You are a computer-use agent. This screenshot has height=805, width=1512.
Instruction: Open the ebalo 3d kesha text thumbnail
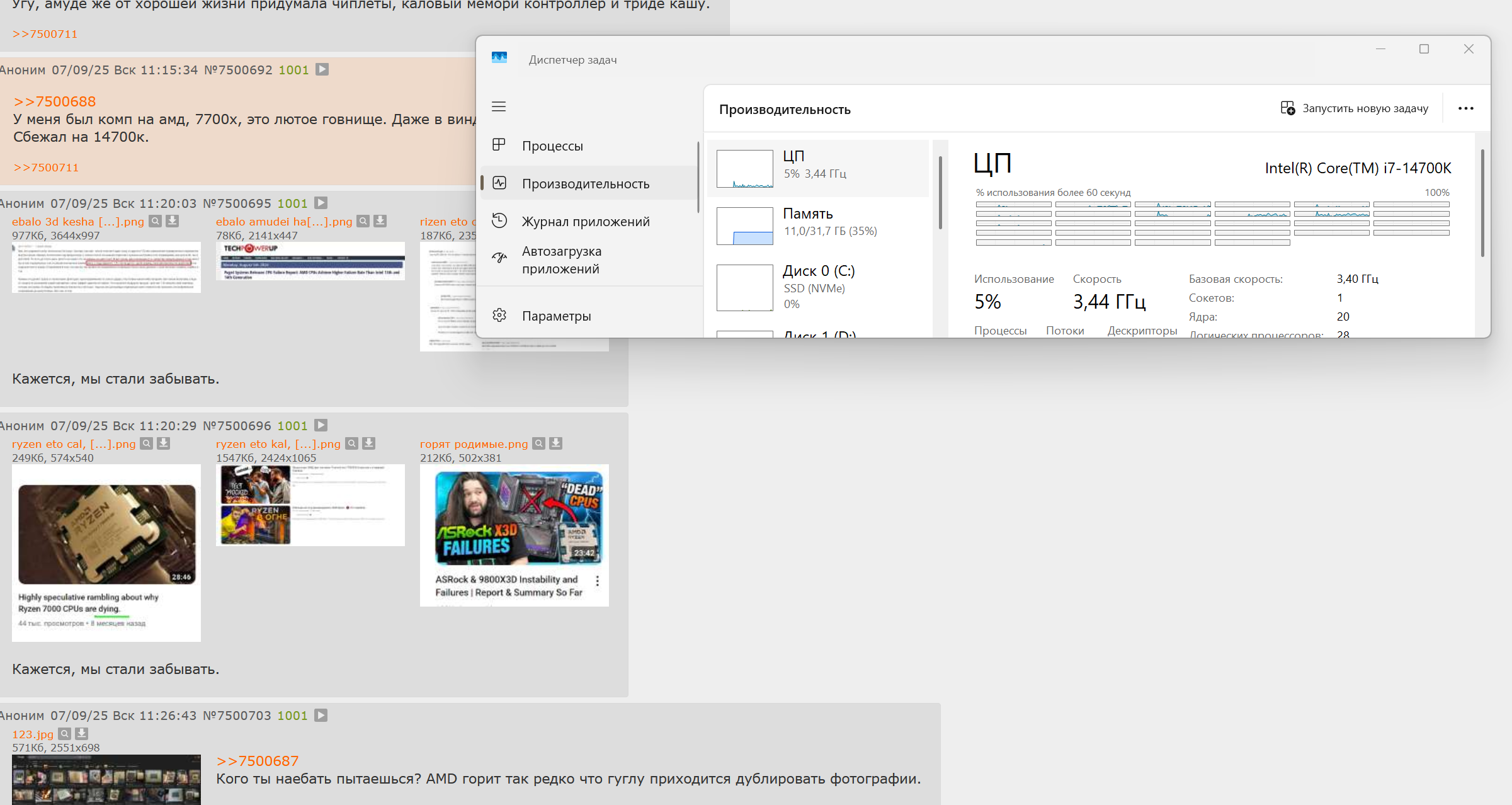106,268
